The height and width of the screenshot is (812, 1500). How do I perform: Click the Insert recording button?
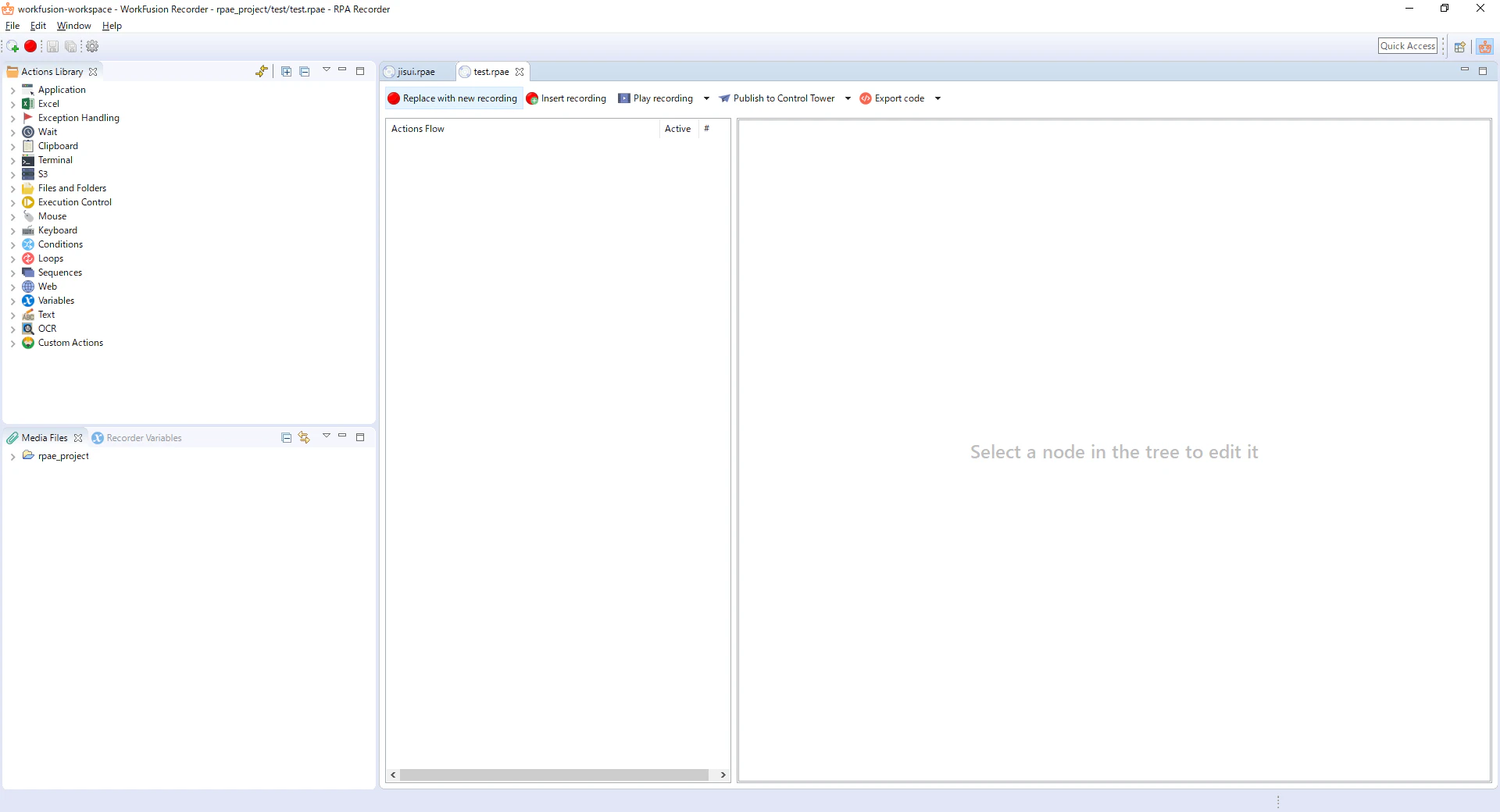click(x=566, y=98)
